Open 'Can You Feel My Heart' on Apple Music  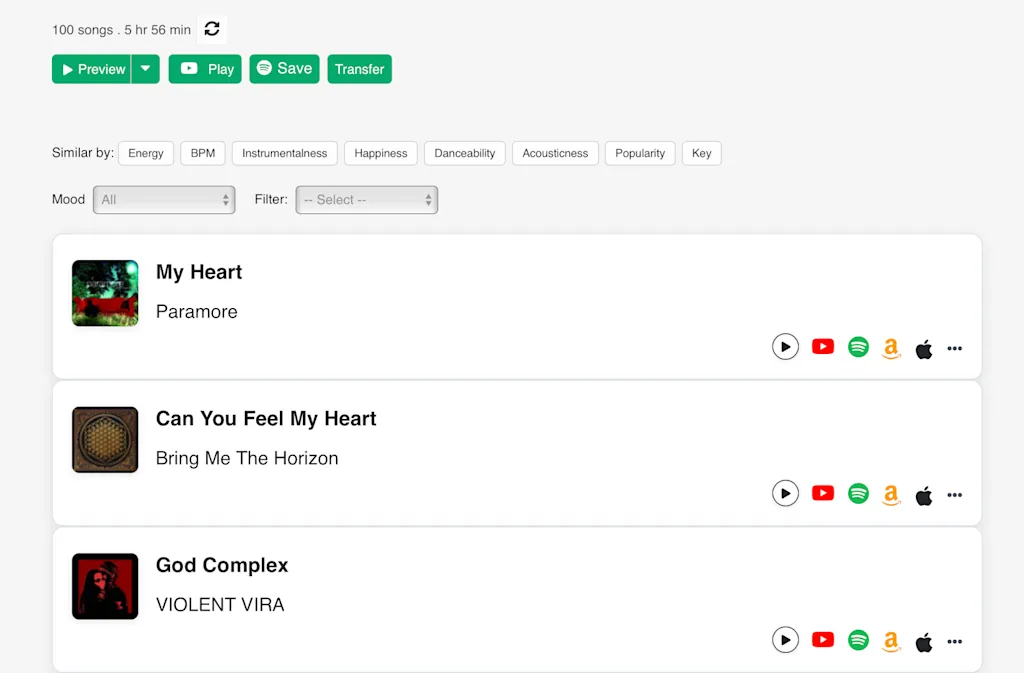point(923,493)
